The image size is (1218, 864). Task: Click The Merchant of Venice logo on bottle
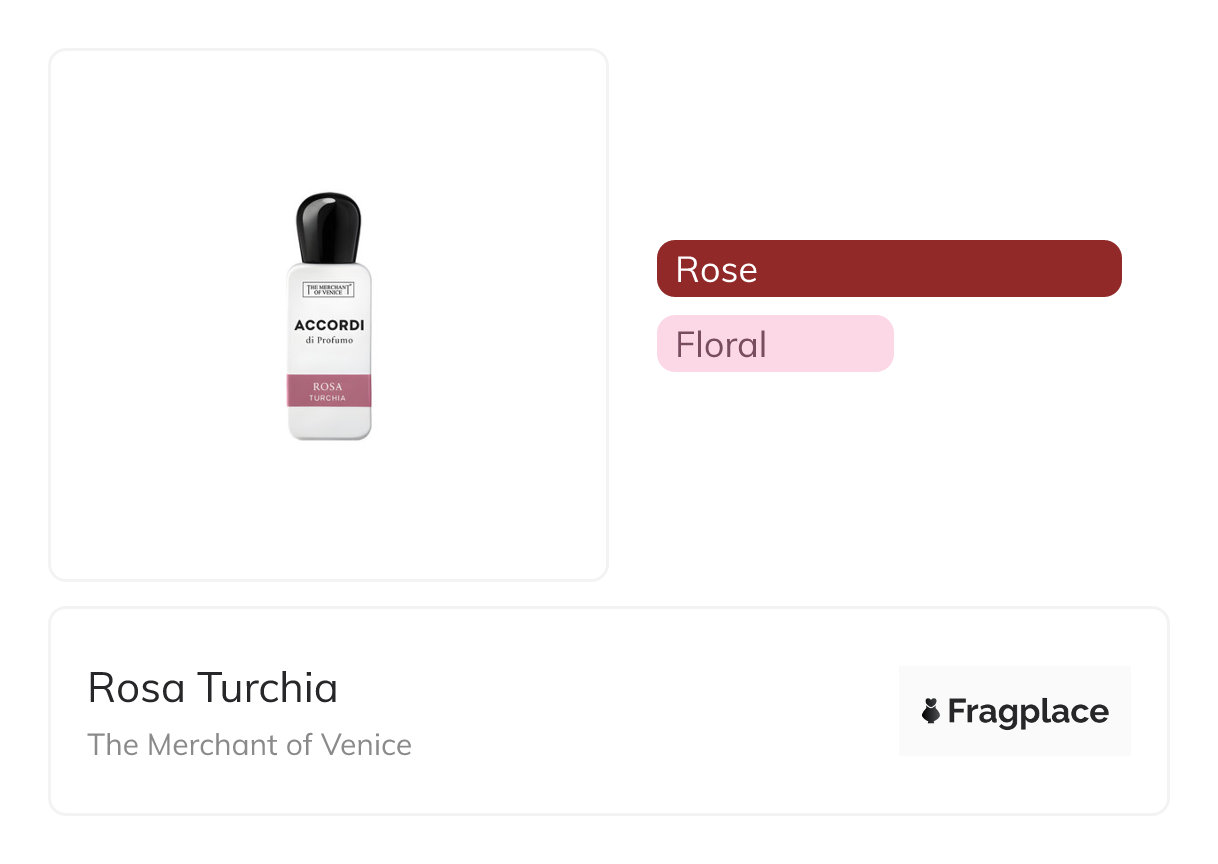[x=329, y=289]
